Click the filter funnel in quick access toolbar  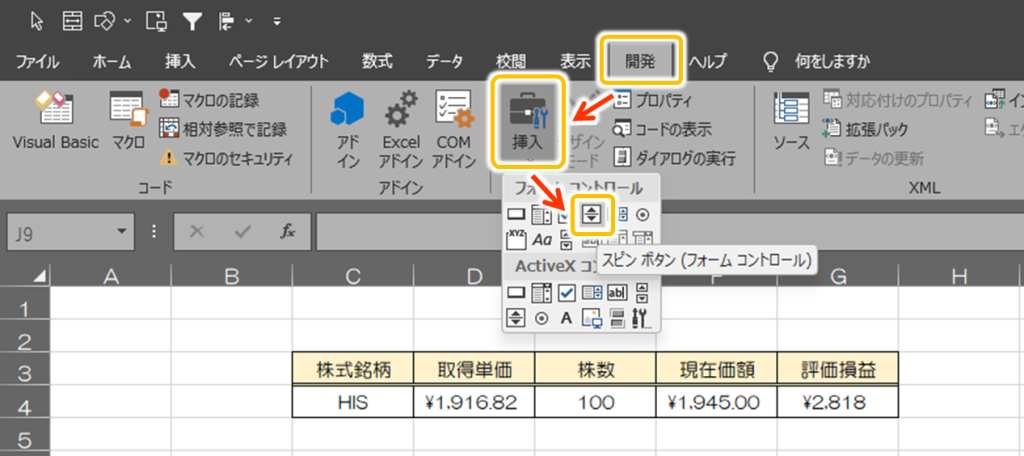click(193, 20)
